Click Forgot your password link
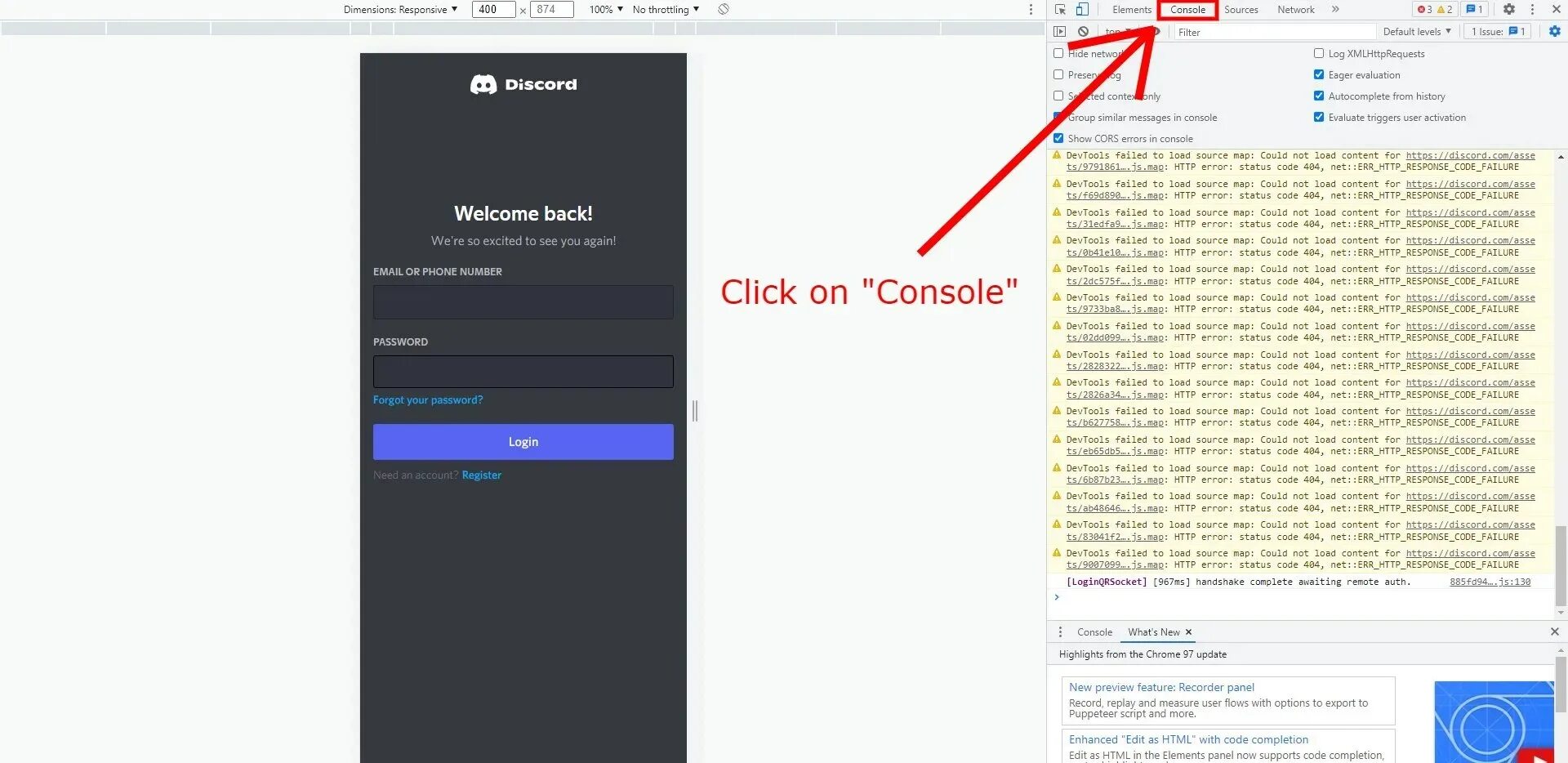This screenshot has height=763, width=1568. pyautogui.click(x=428, y=400)
